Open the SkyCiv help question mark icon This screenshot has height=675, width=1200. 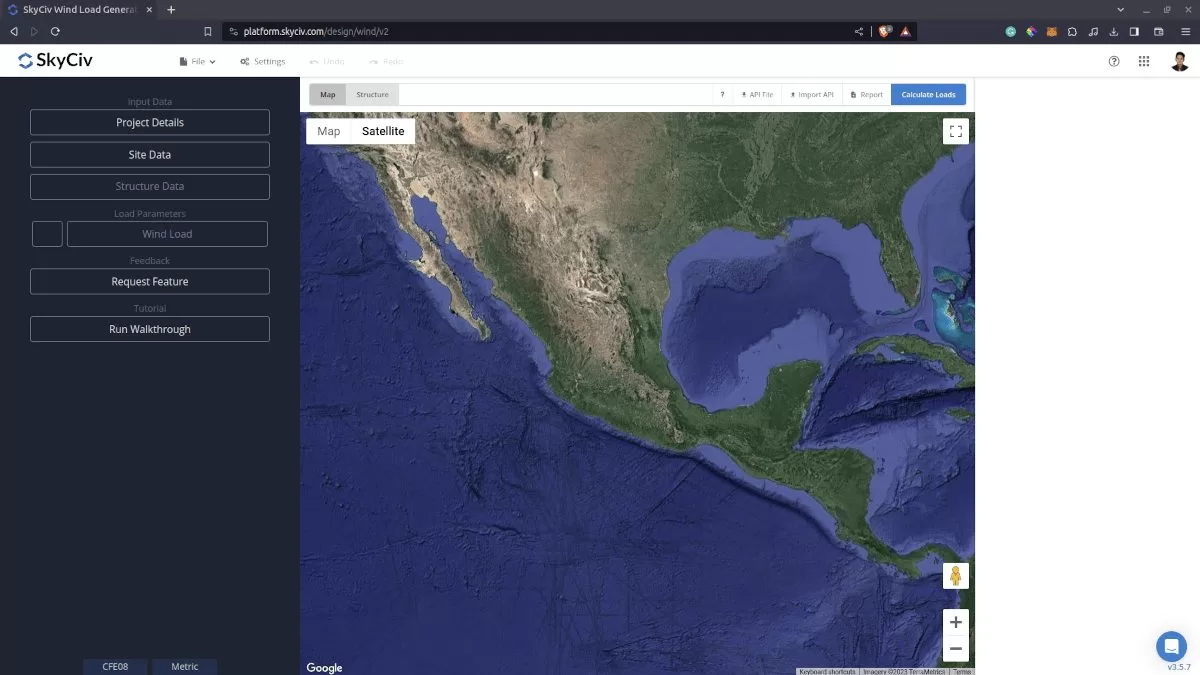(x=1114, y=61)
